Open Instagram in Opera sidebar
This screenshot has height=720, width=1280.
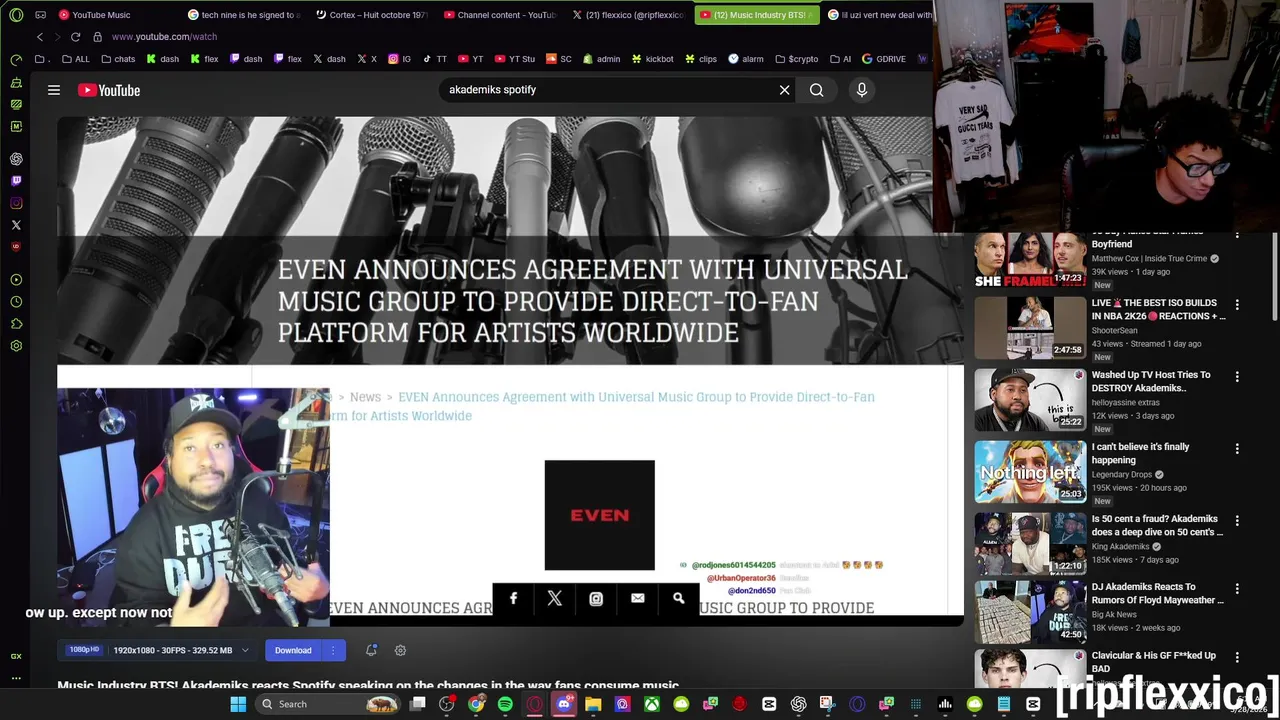pyautogui.click(x=16, y=203)
